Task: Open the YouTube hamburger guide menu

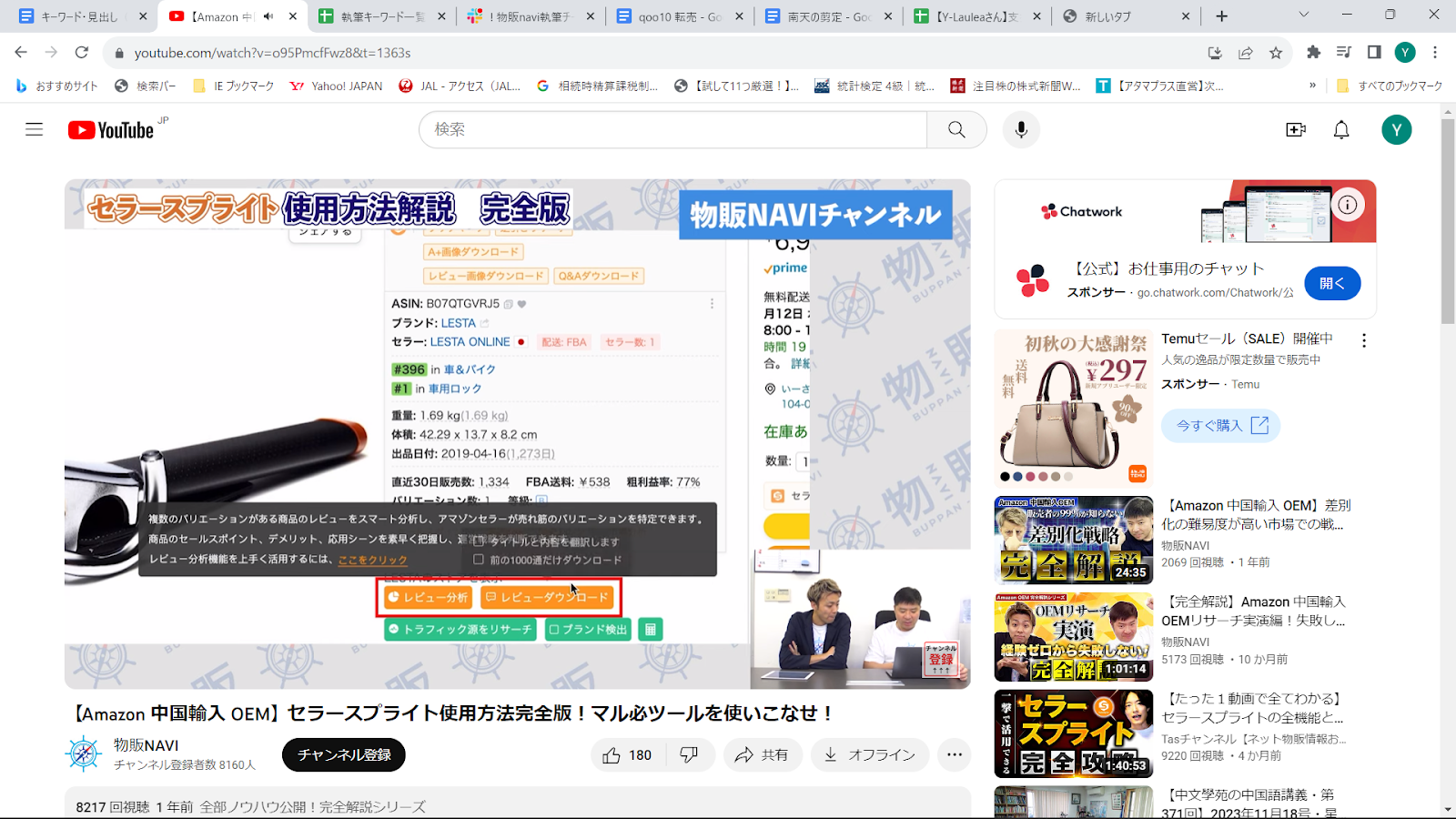Action: coord(34,129)
